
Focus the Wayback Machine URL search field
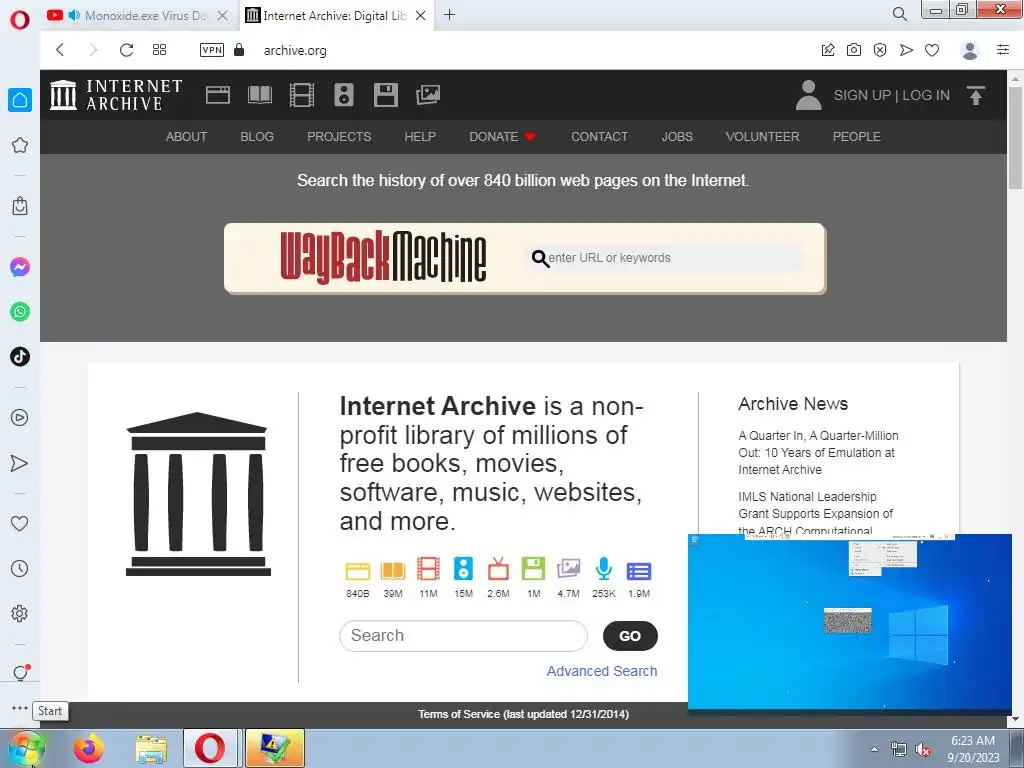tap(666, 258)
